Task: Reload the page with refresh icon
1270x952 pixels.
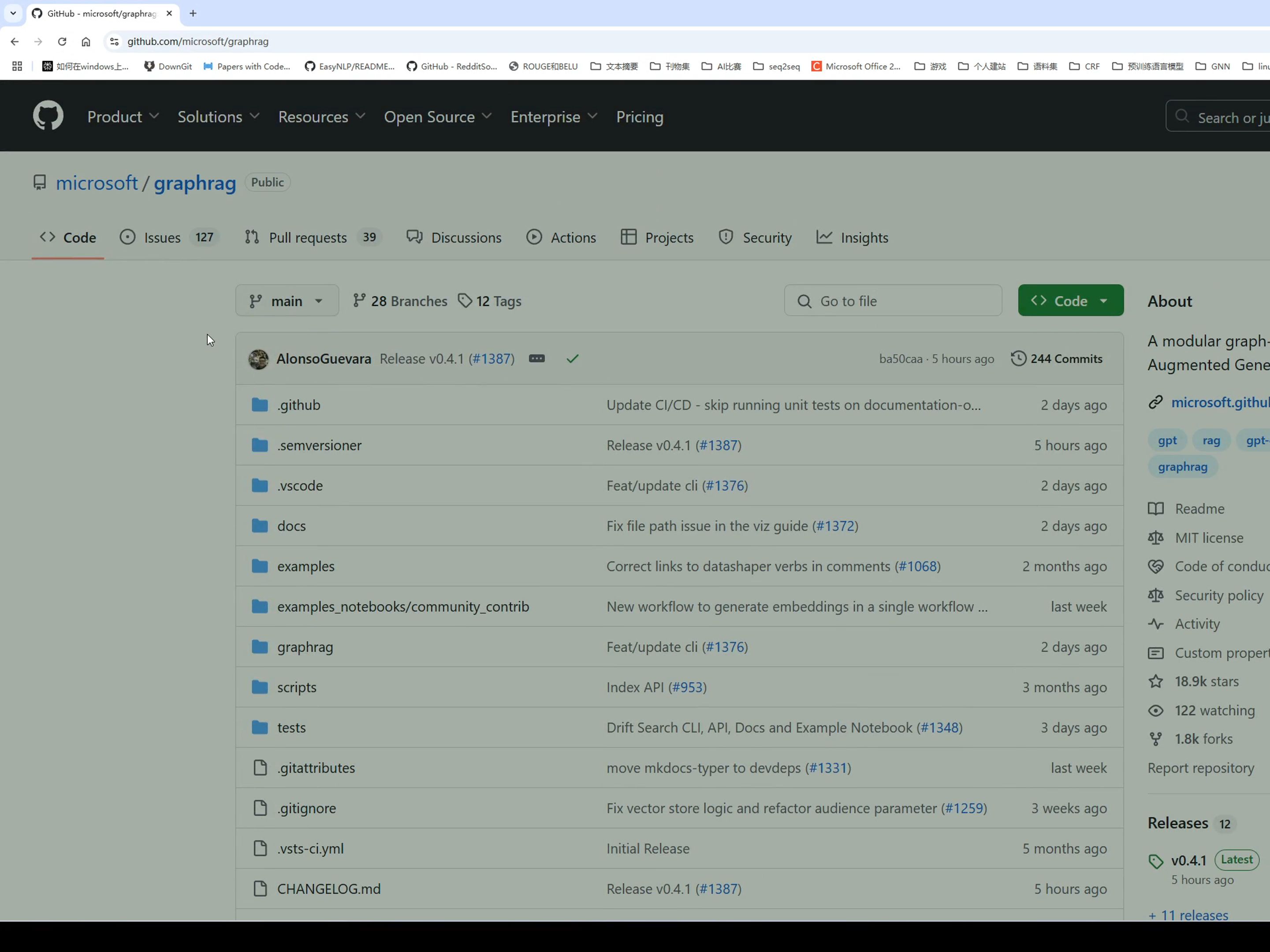Action: (62, 41)
